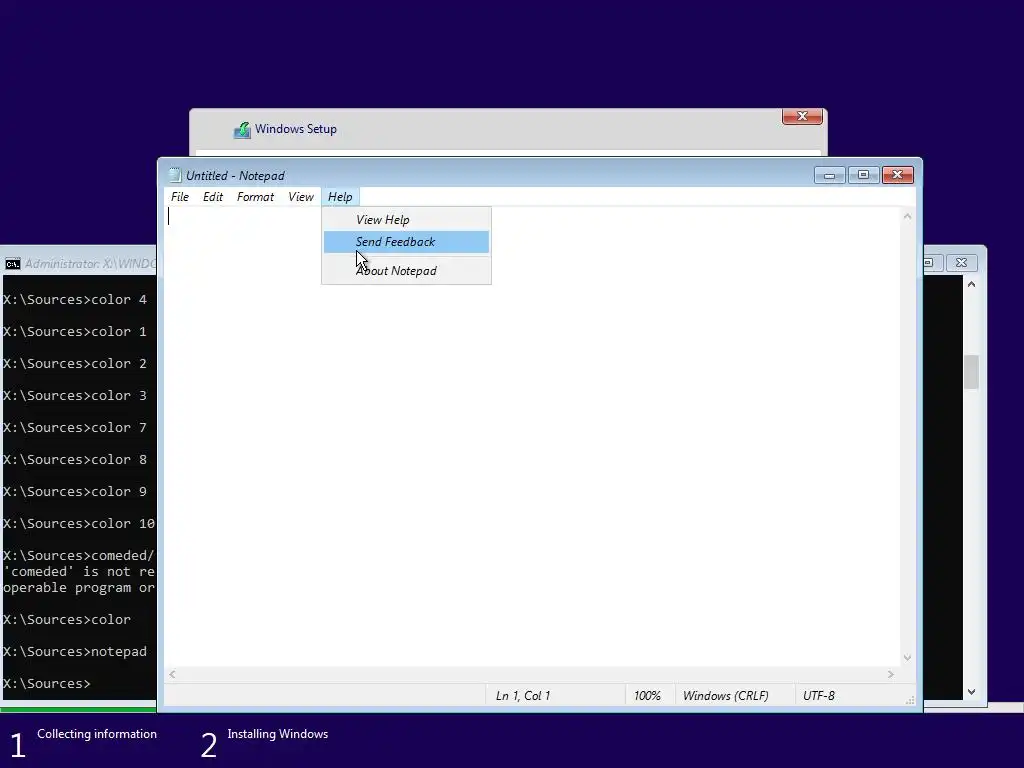Screen dimensions: 1024x768
Task: Close the Notepad window
Action: (898, 175)
